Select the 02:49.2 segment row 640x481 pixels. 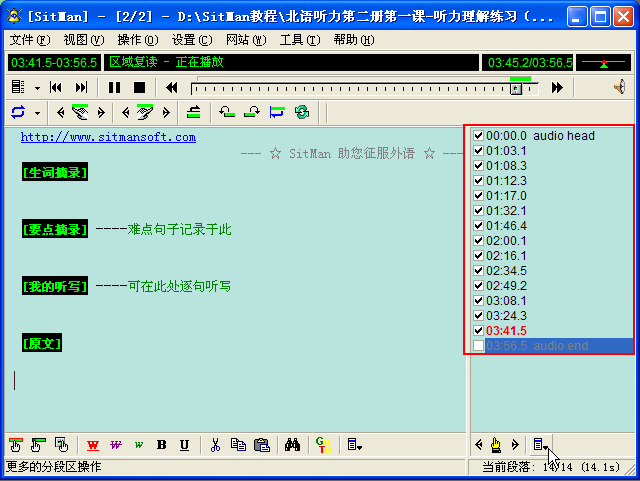(552, 285)
